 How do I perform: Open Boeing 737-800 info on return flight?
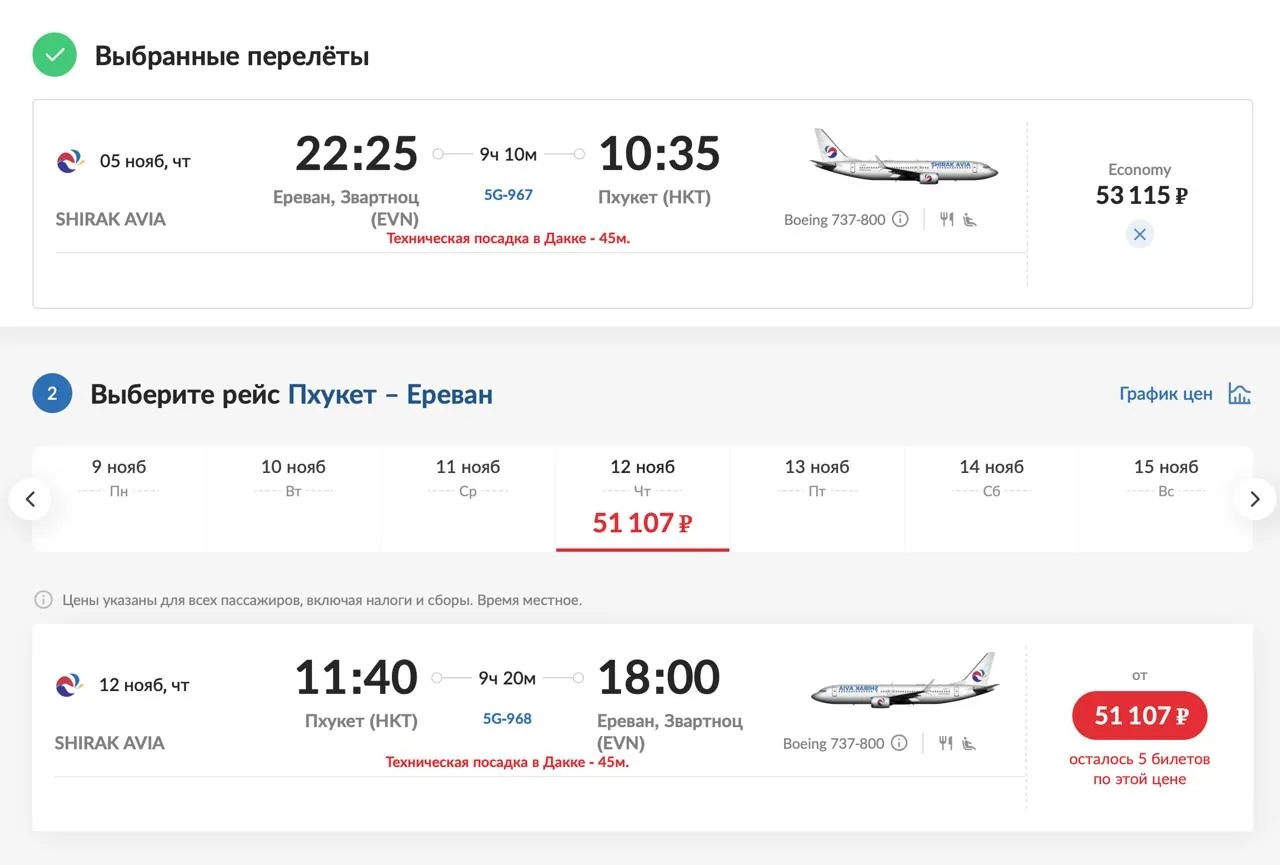click(899, 743)
